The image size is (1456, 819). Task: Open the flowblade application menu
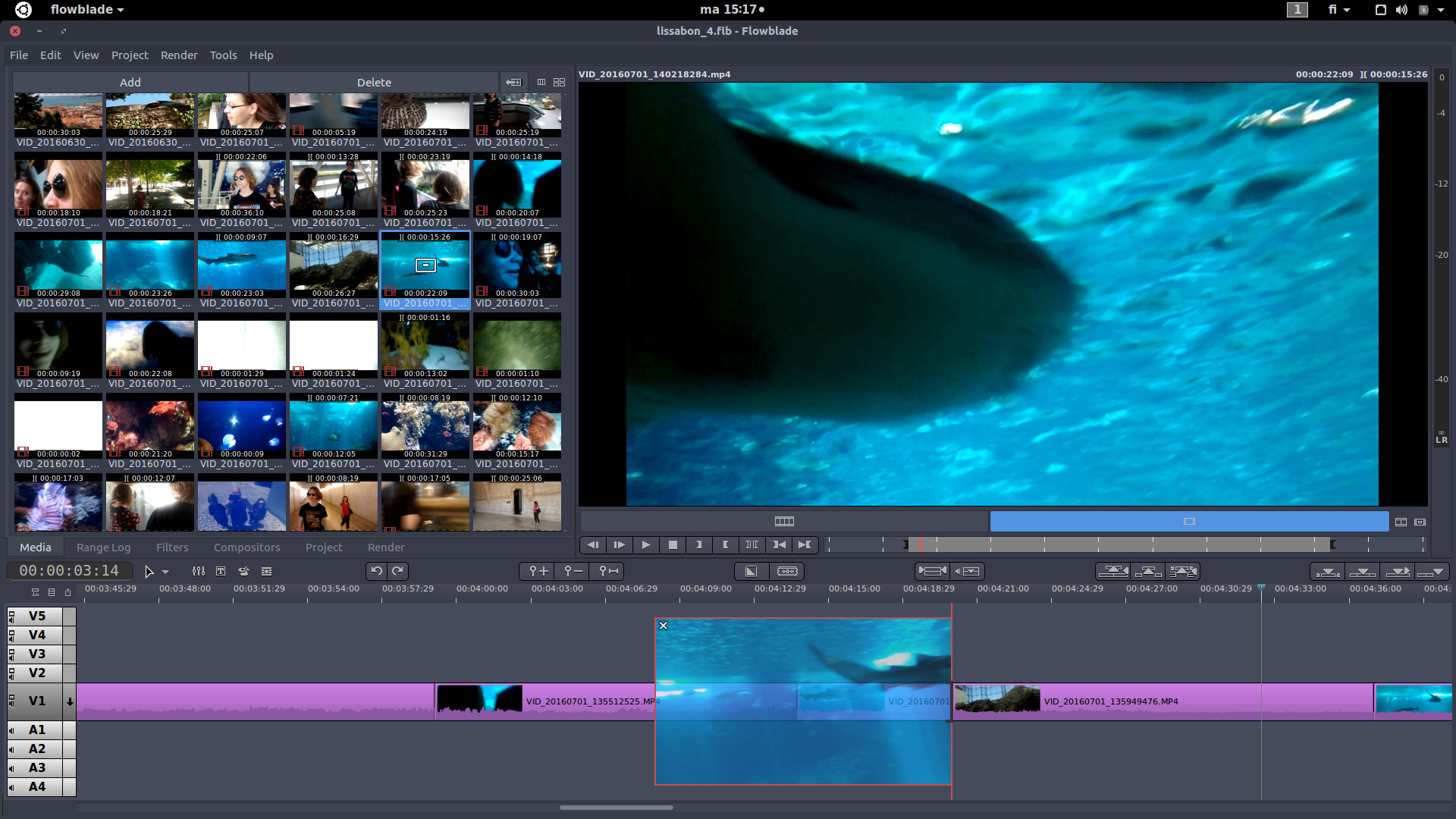(x=86, y=9)
